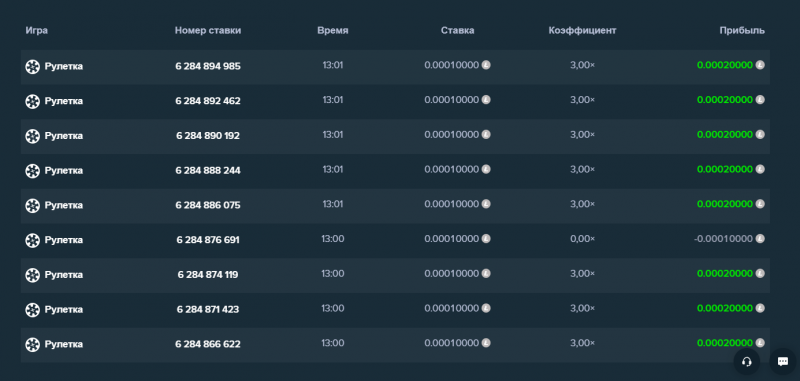
Task: Click coin icon beside stake in row 6 284 894 985
Action: (486, 65)
